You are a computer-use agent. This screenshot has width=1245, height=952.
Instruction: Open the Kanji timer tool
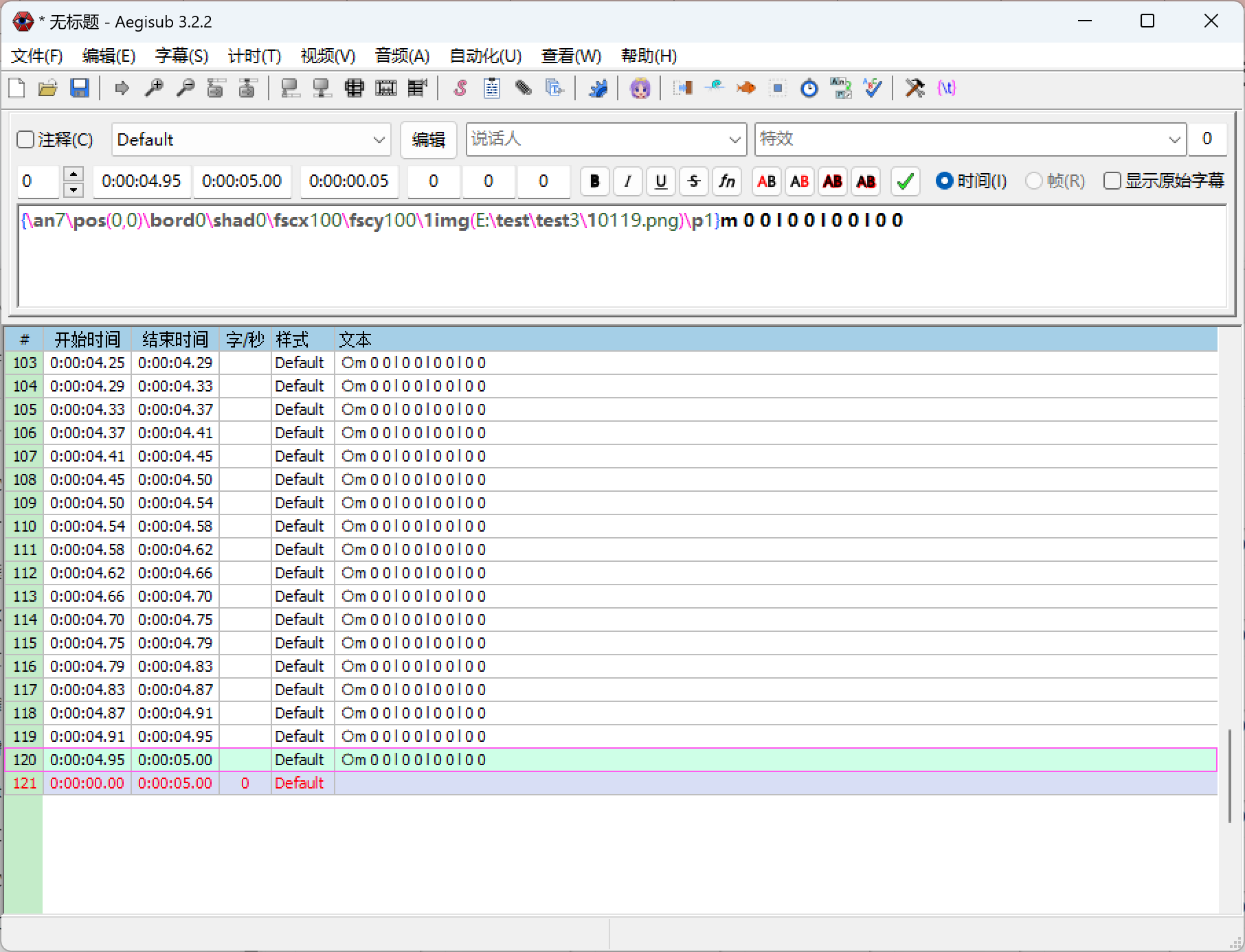(840, 88)
